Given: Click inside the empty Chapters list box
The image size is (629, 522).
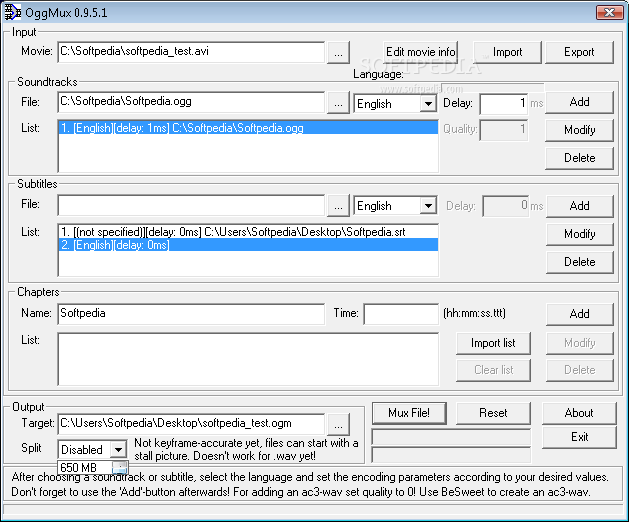Looking at the screenshot, I should [248, 359].
